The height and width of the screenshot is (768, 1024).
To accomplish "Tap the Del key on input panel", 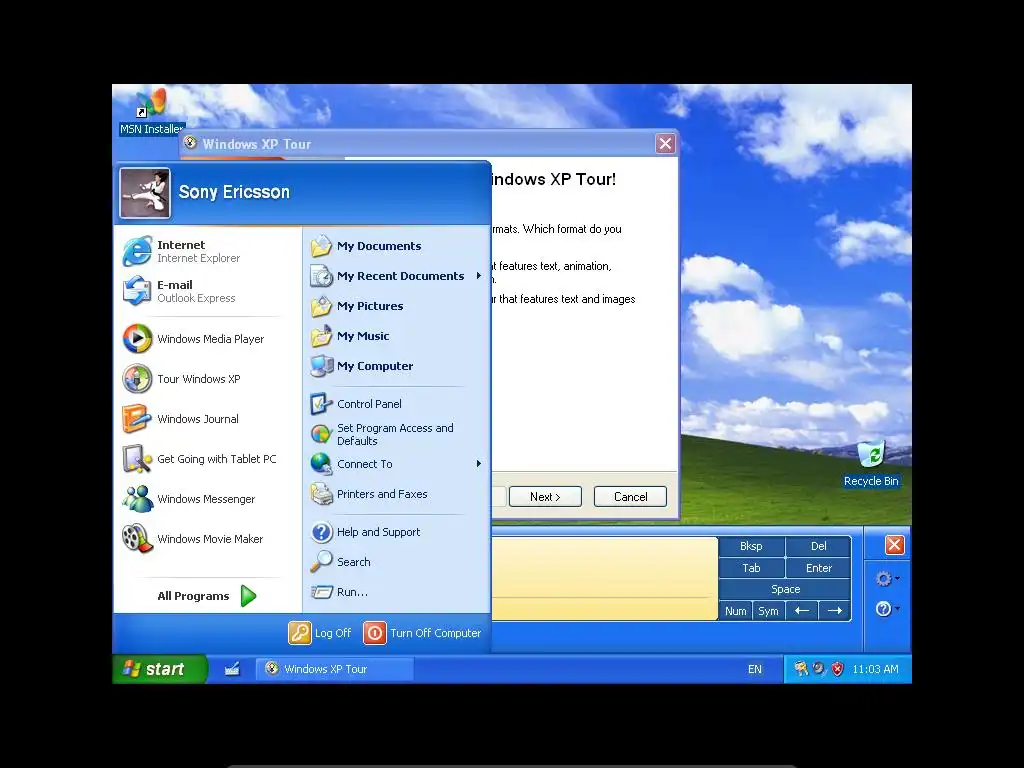I will click(x=818, y=546).
